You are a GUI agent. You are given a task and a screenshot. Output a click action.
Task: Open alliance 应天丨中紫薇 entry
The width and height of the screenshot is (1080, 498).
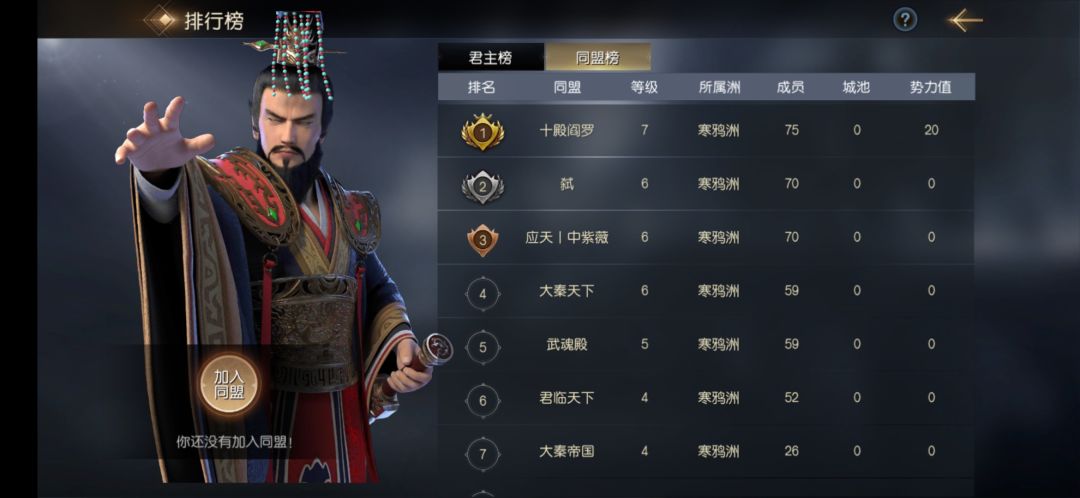706,238
